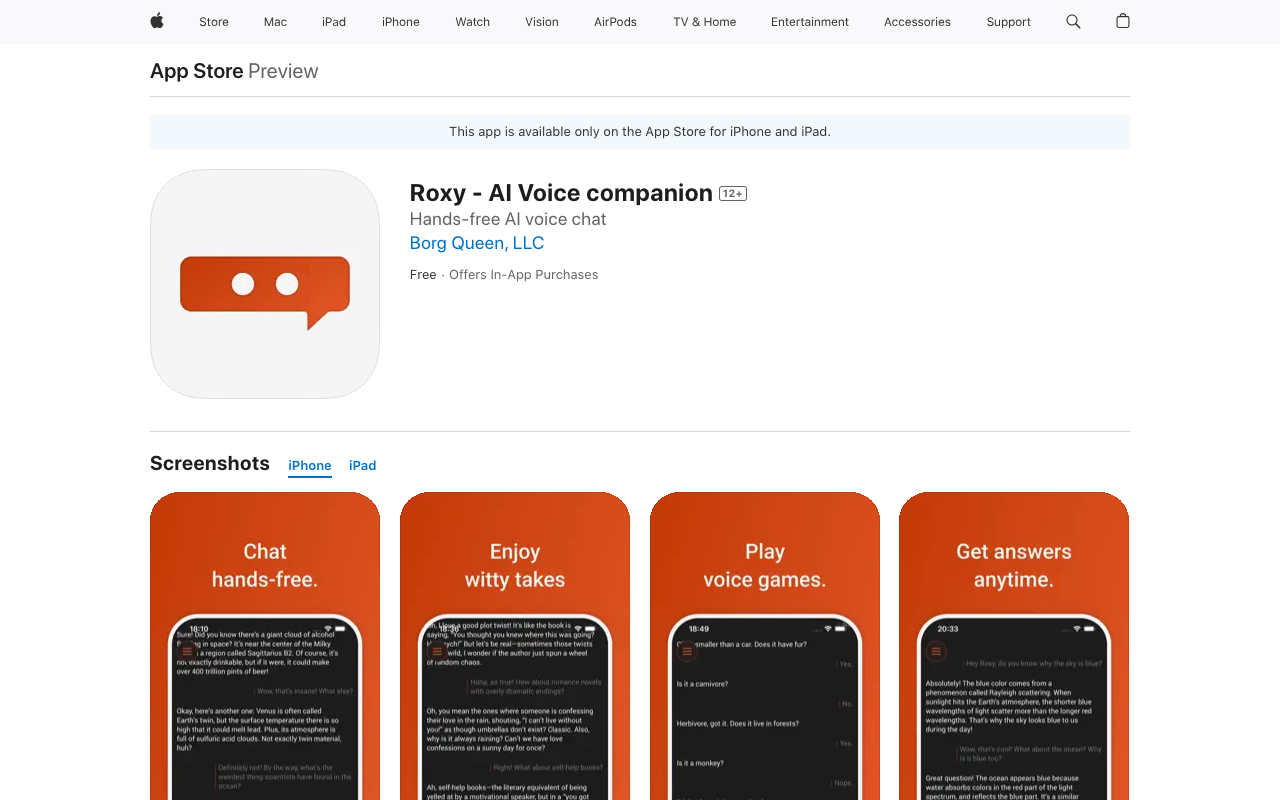Viewport: 1280px width, 800px height.
Task: Click the 12+ age rating badge
Action: (x=733, y=194)
